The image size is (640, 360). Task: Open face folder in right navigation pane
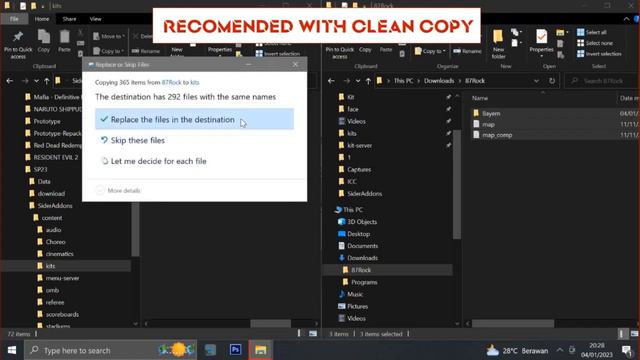pyautogui.click(x=353, y=109)
